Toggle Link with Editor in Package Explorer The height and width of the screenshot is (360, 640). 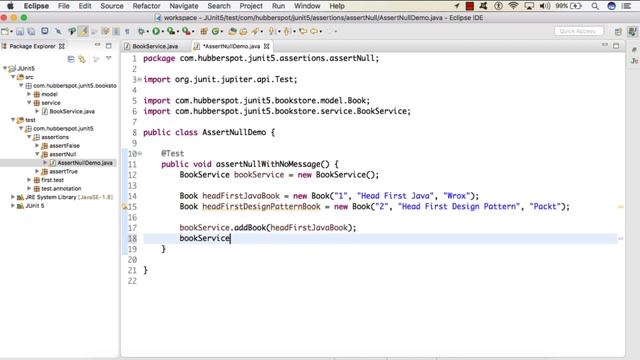coord(82,59)
